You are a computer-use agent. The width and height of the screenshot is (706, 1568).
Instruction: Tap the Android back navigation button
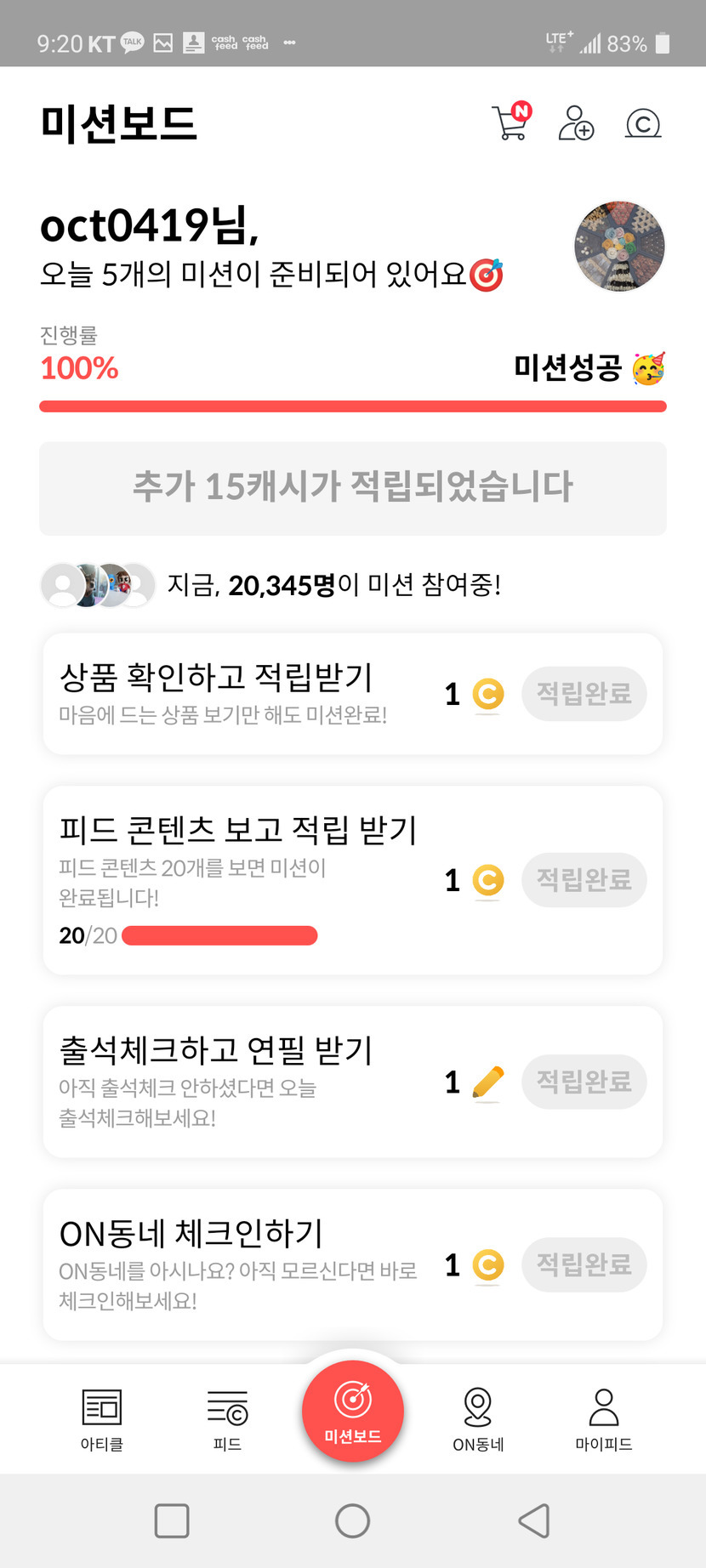[534, 1520]
